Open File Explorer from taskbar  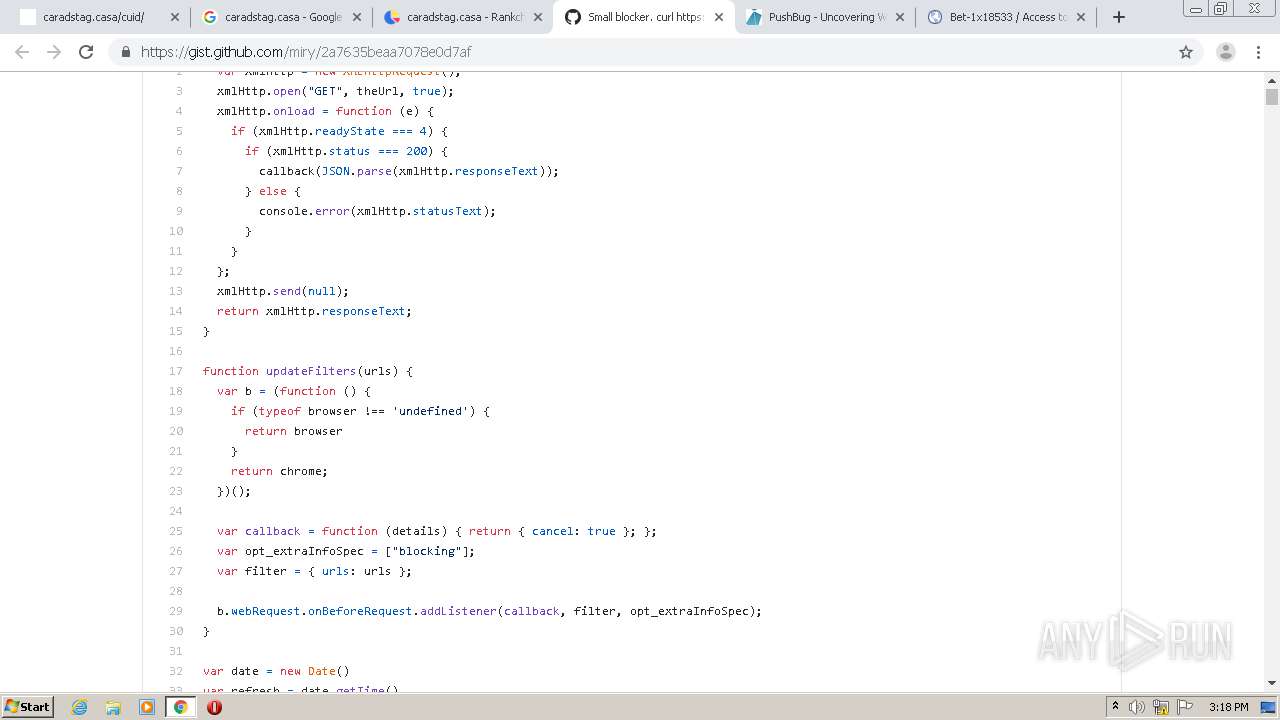113,707
